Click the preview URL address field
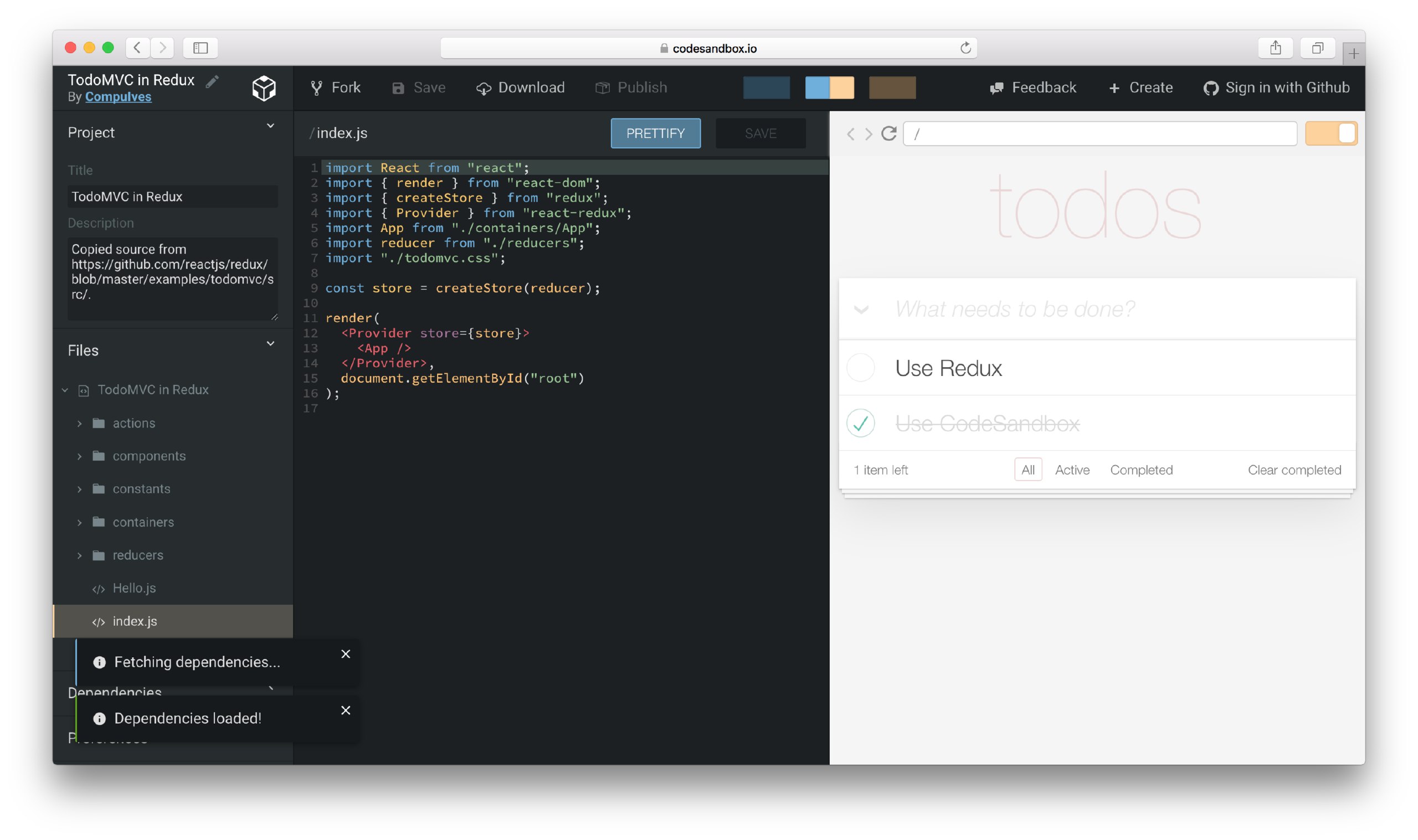The height and width of the screenshot is (840, 1418). [x=1100, y=133]
